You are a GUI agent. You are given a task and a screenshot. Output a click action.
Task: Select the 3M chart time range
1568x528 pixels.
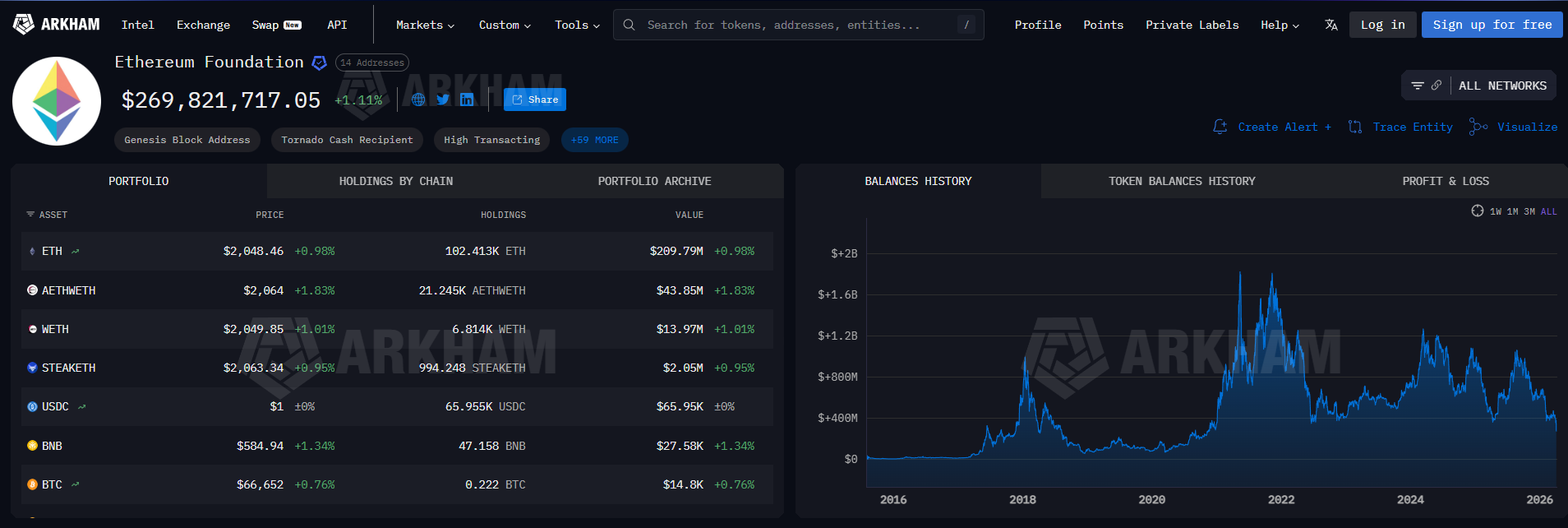[x=1529, y=212]
